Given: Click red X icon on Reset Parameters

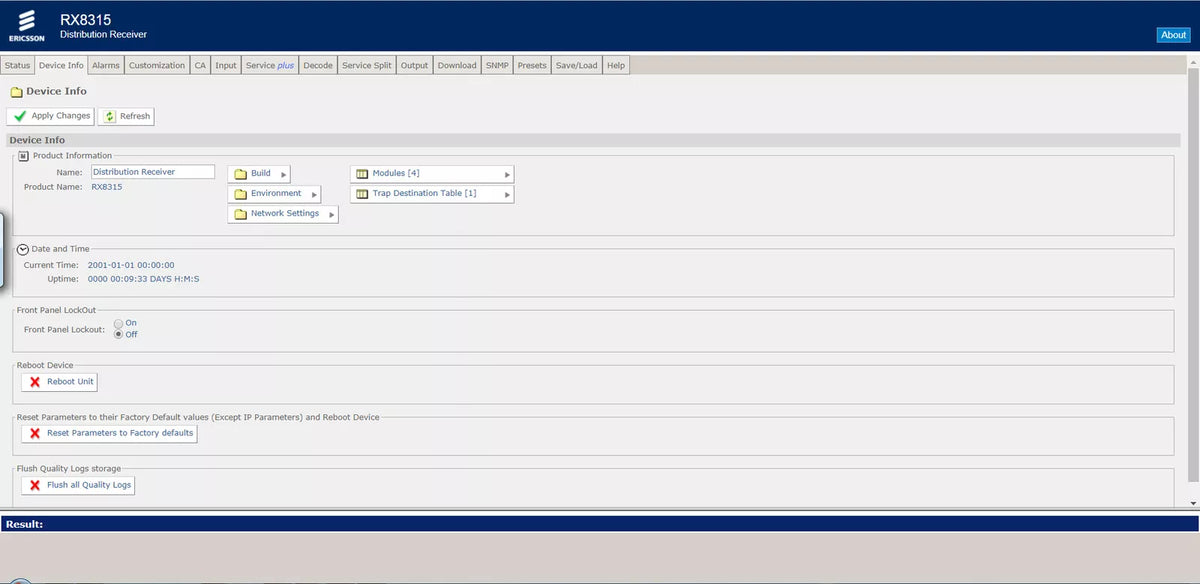Looking at the screenshot, I should (35, 433).
